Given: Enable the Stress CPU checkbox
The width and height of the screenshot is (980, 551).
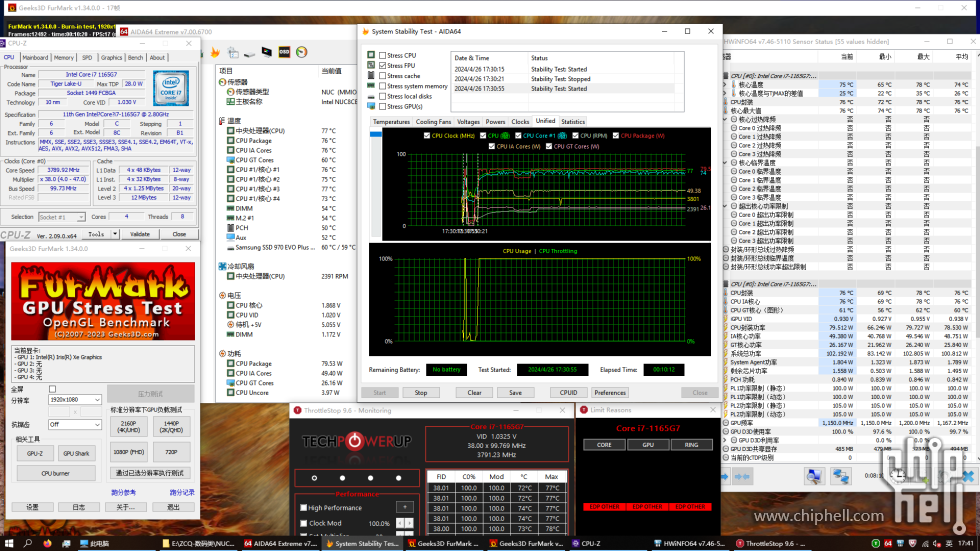Looking at the screenshot, I should (x=382, y=55).
